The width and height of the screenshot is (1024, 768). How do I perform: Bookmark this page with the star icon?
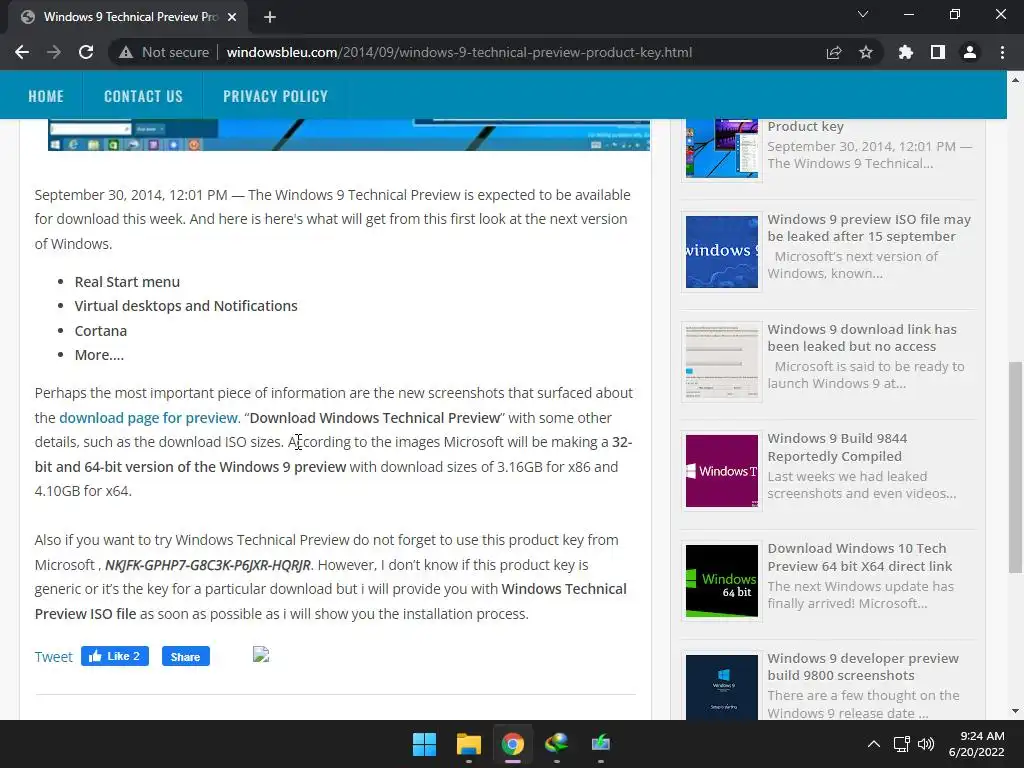[x=866, y=52]
